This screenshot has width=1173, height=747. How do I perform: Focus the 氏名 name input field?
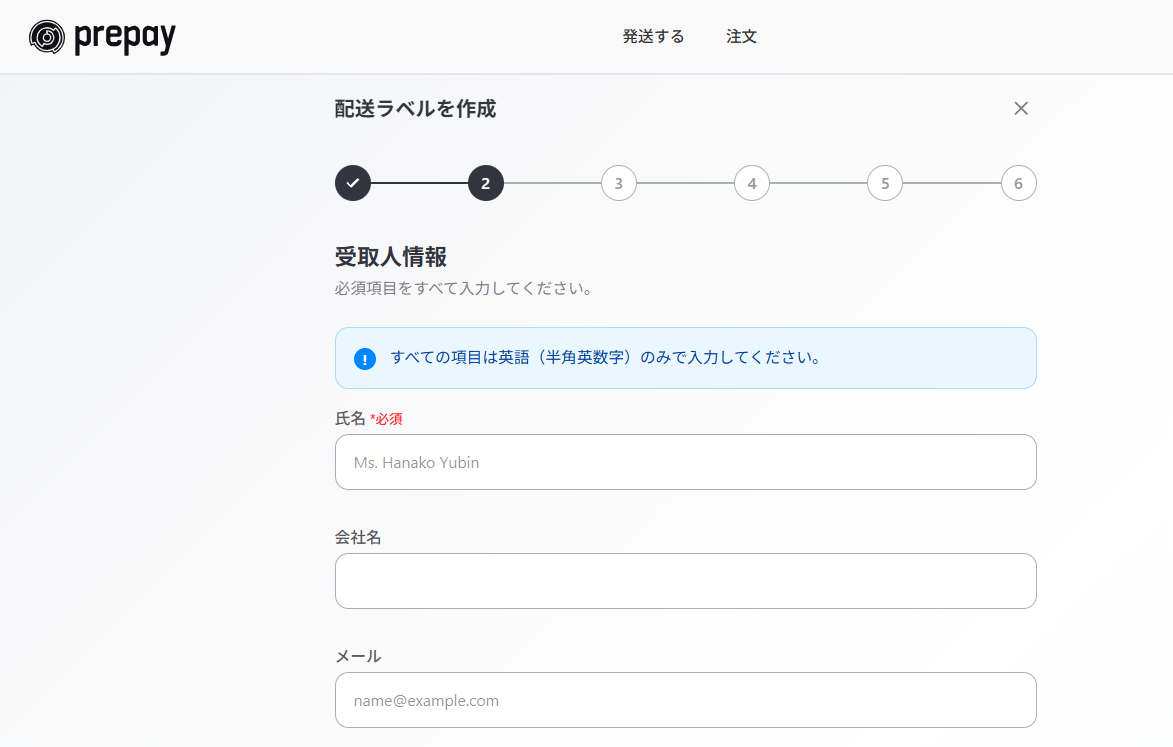[685, 462]
